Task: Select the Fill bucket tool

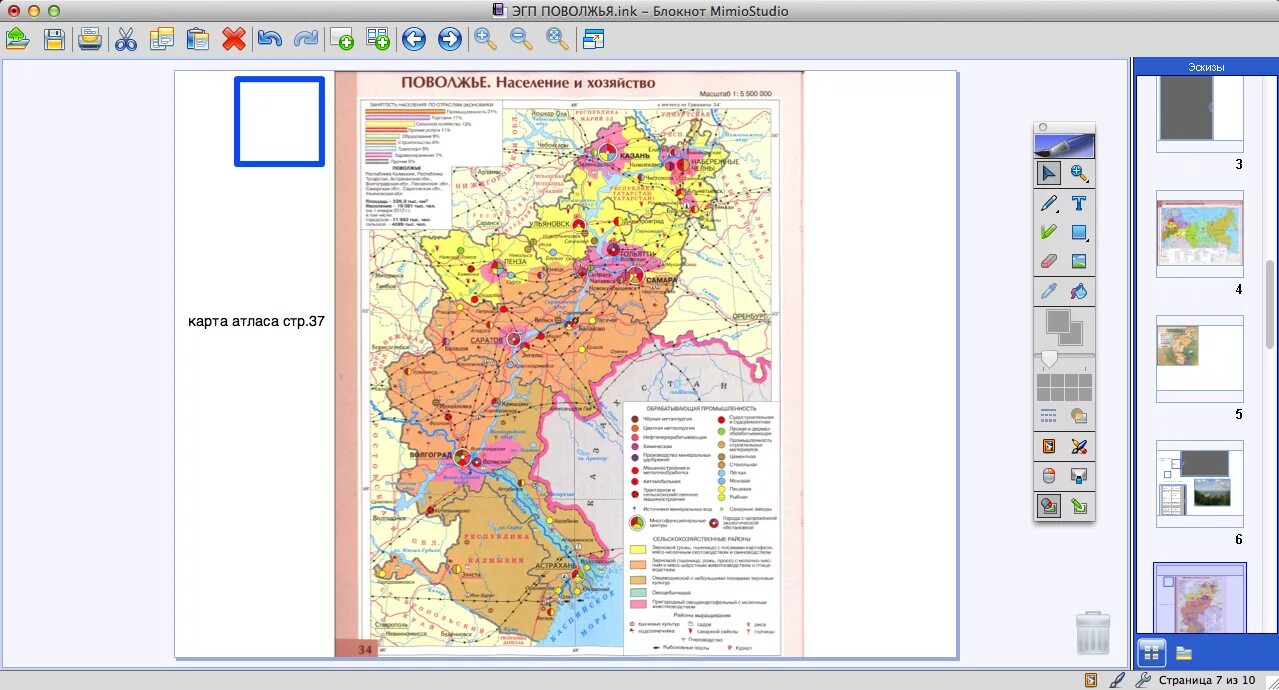Action: 1079,292
